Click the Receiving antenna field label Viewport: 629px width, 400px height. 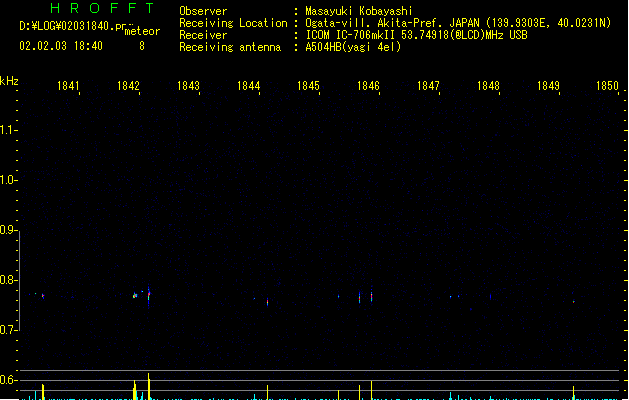click(230, 47)
